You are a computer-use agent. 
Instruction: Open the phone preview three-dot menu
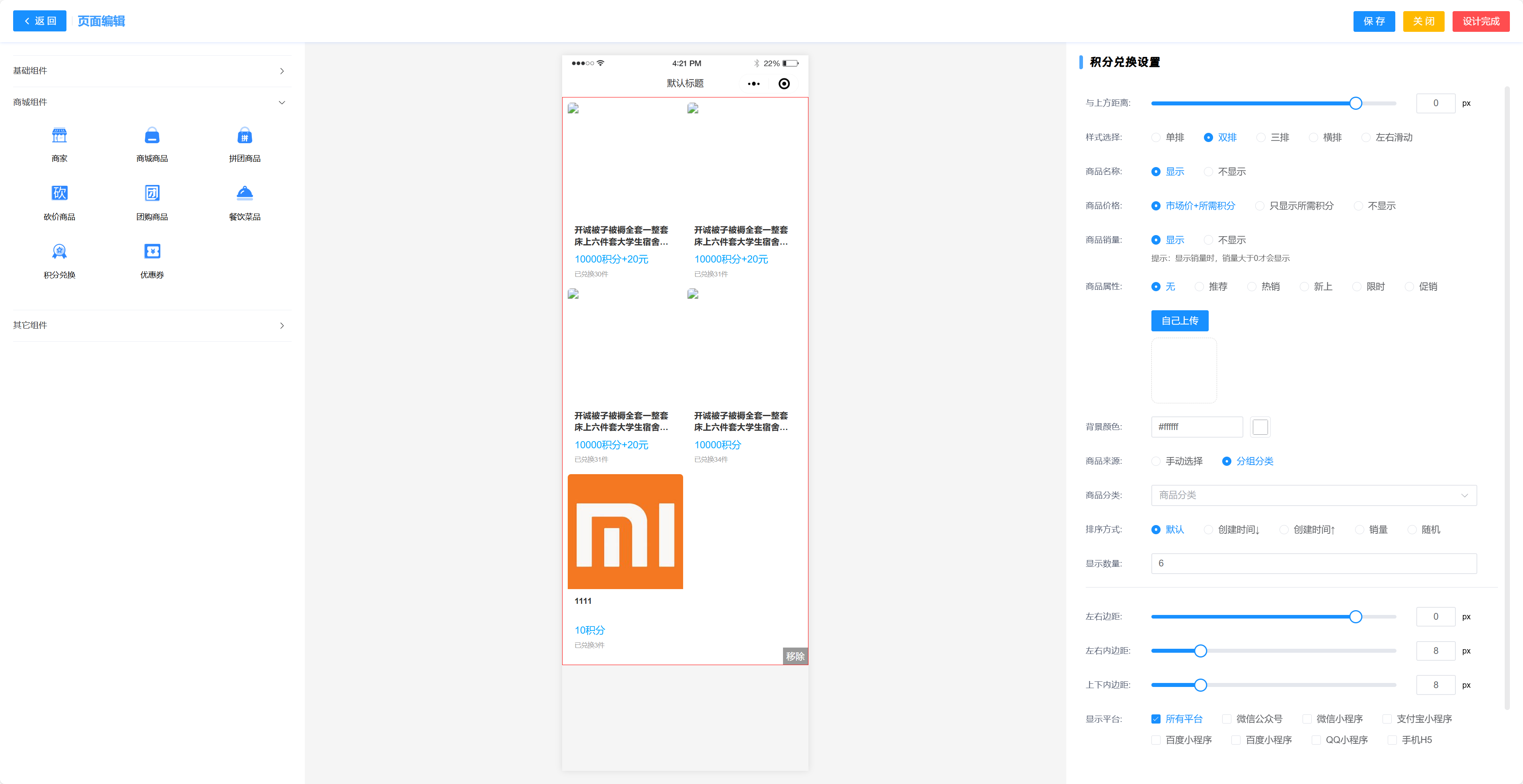(753, 84)
